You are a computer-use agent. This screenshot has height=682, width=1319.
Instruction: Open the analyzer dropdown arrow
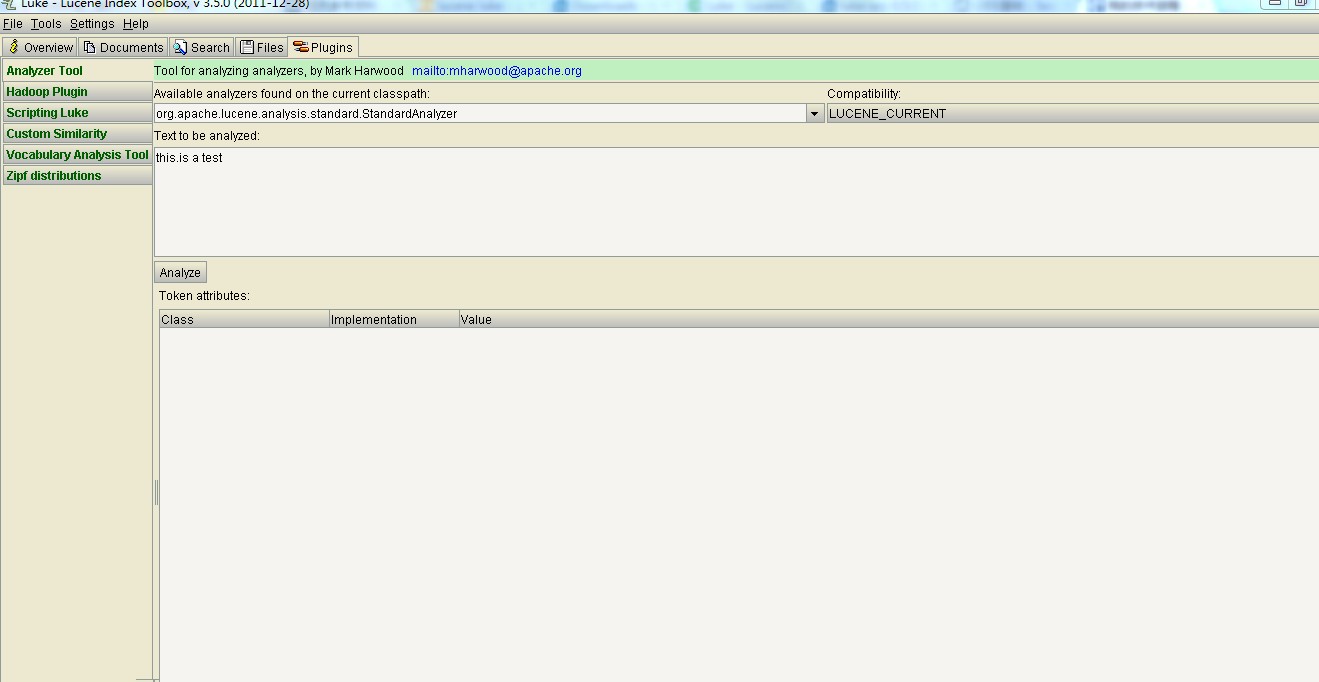pos(815,114)
